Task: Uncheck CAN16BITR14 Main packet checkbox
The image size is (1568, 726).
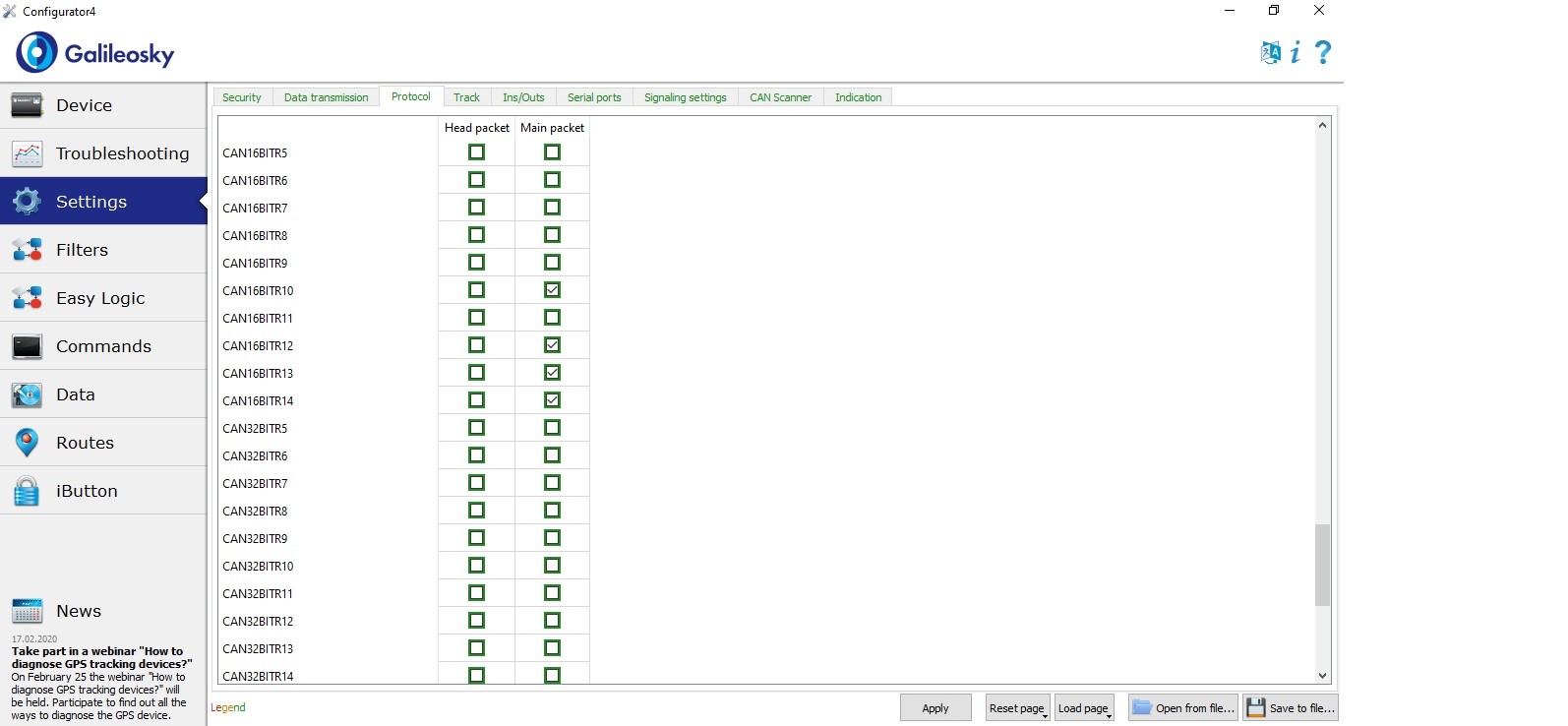Action: [x=552, y=400]
